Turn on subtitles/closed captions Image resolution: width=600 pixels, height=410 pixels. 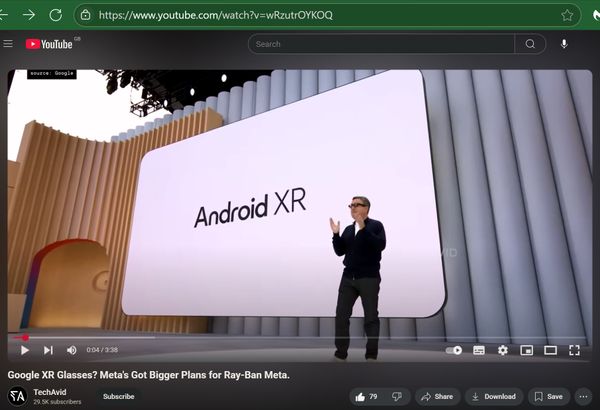(479, 350)
